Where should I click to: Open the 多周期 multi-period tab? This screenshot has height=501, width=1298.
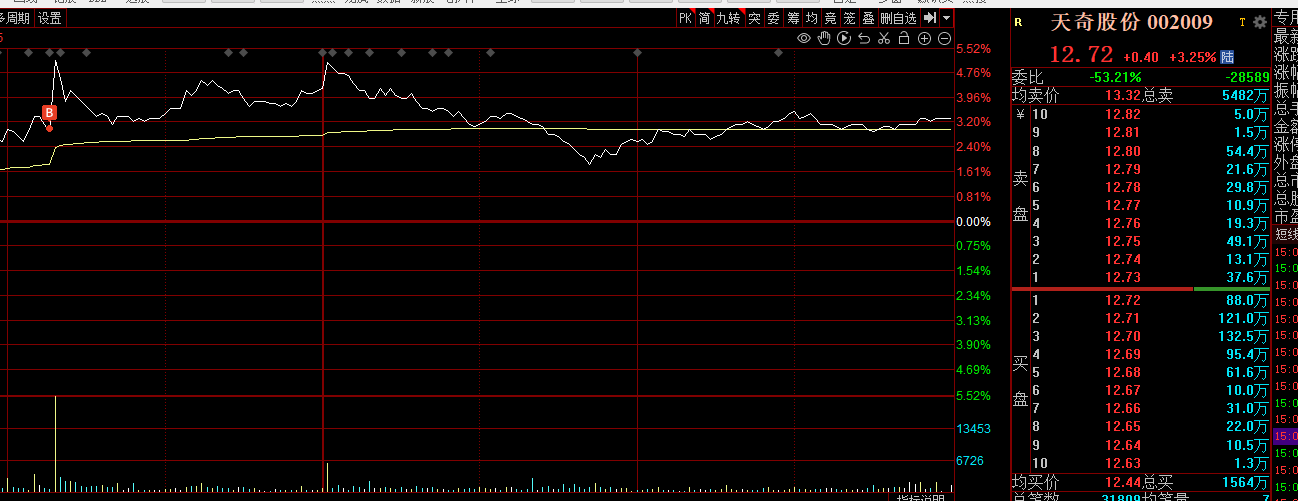tap(16, 18)
